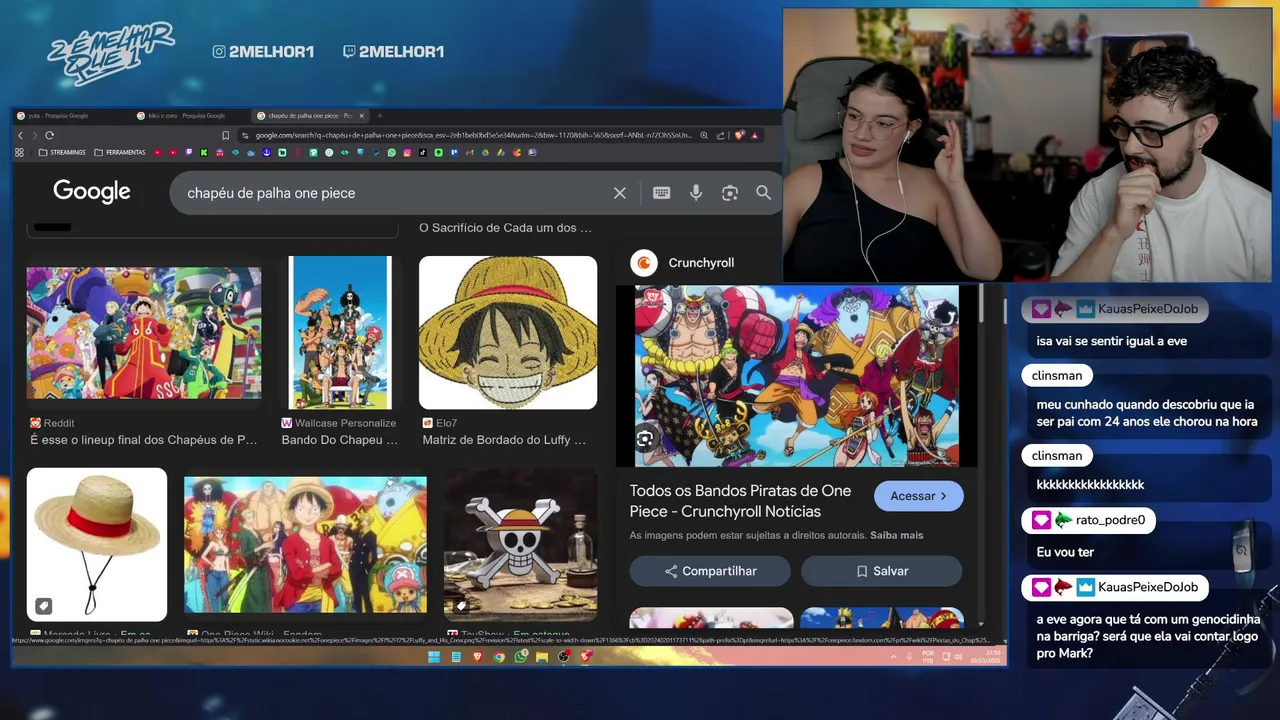The height and width of the screenshot is (720, 1280).
Task: Open the taskbar clock and date
Action: 983,657
